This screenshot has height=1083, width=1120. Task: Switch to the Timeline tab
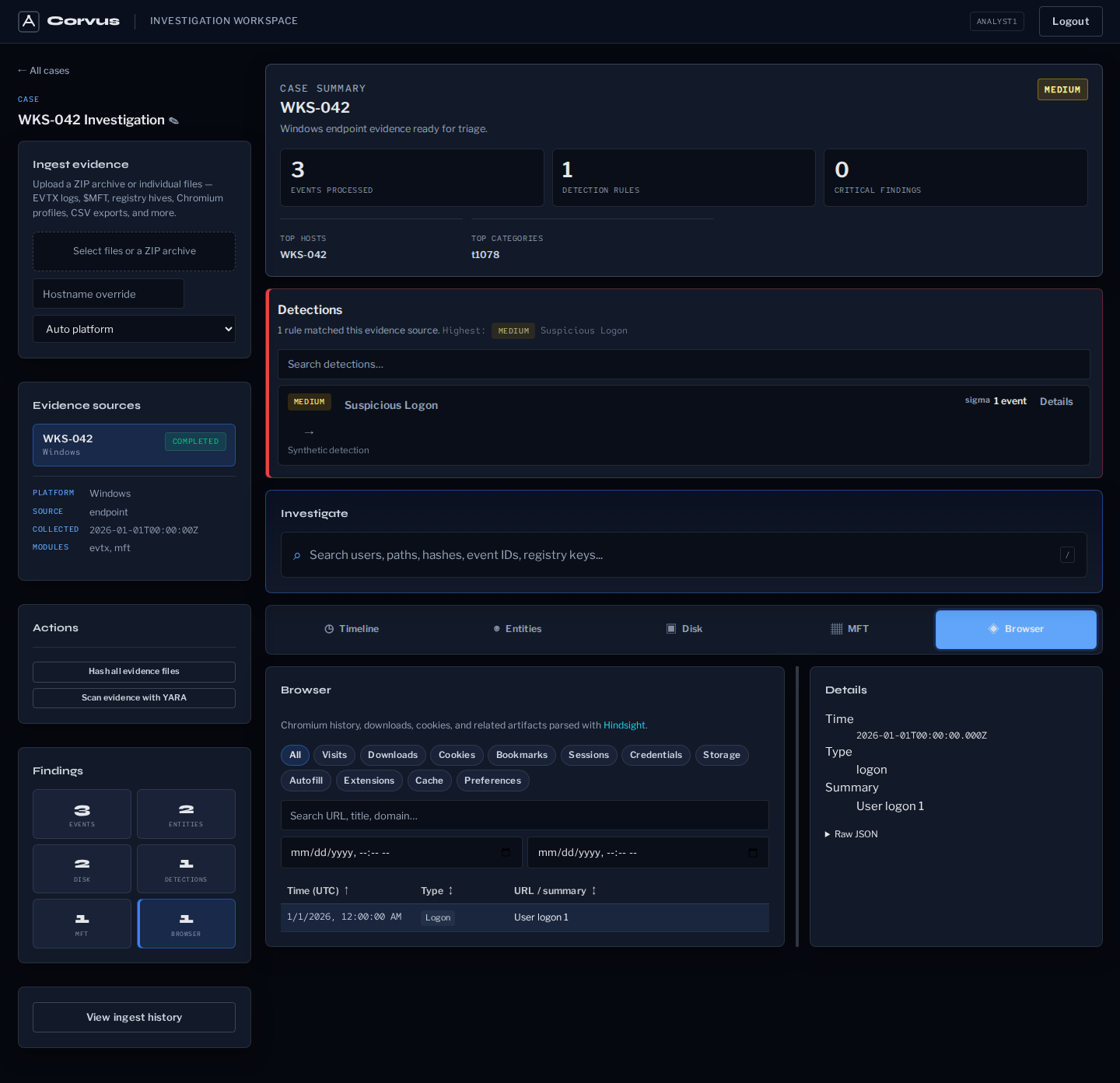click(352, 629)
